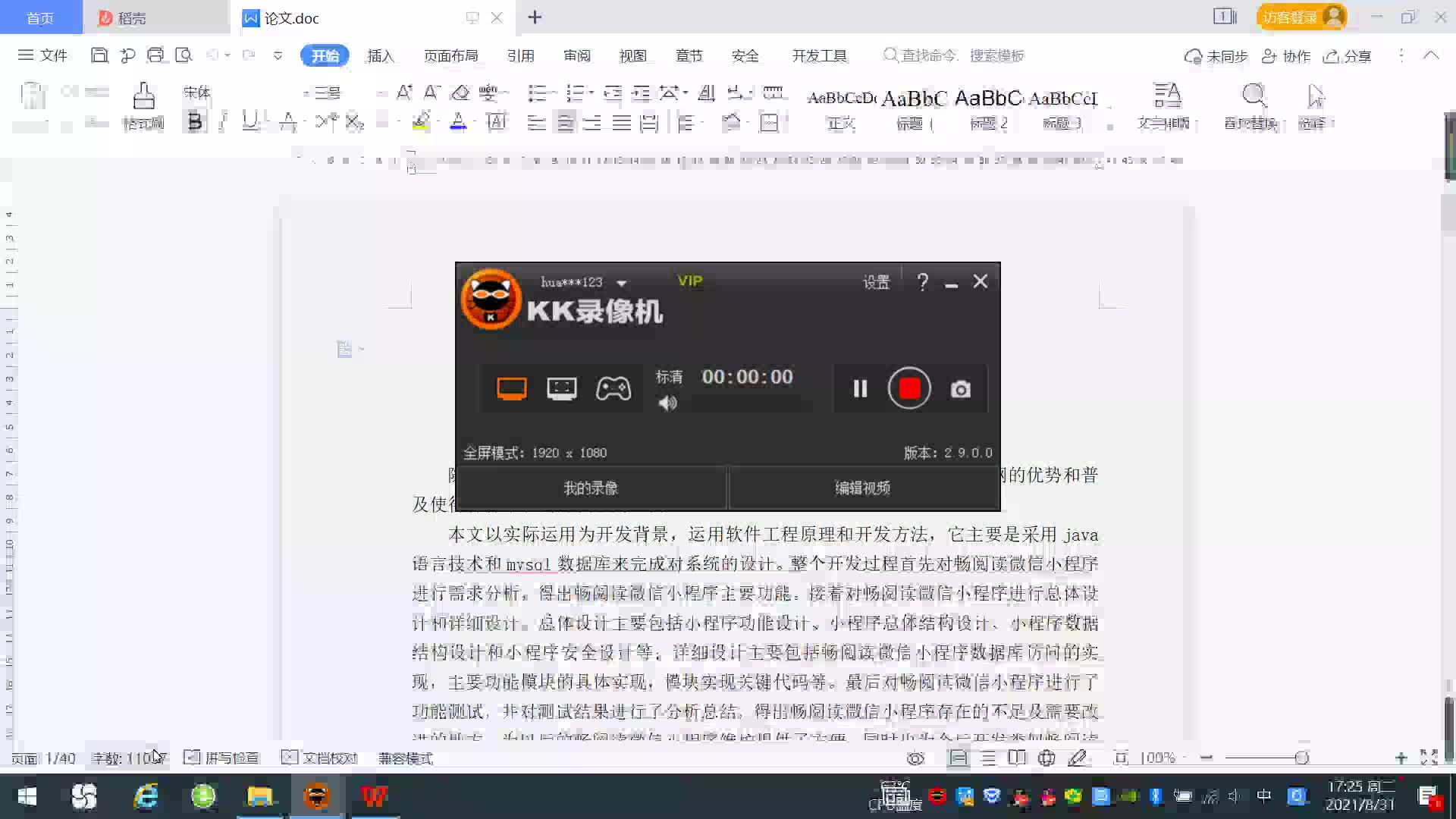Open the 文字排版 tool
The image size is (1456, 819).
pyautogui.click(x=1166, y=106)
